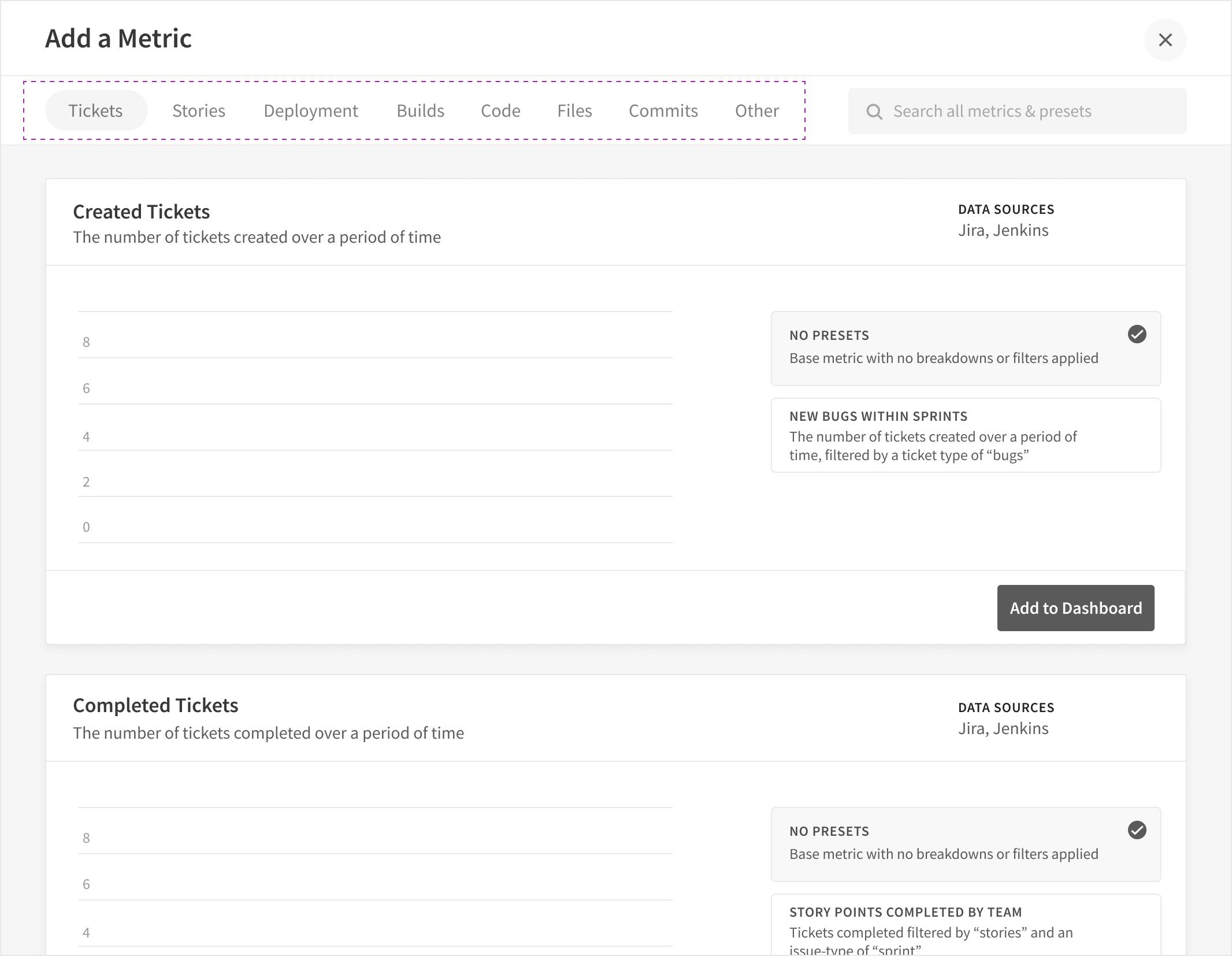Click Jira, Jenkins under Completed Tickets
This screenshot has width=1232, height=956.
[x=1003, y=728]
